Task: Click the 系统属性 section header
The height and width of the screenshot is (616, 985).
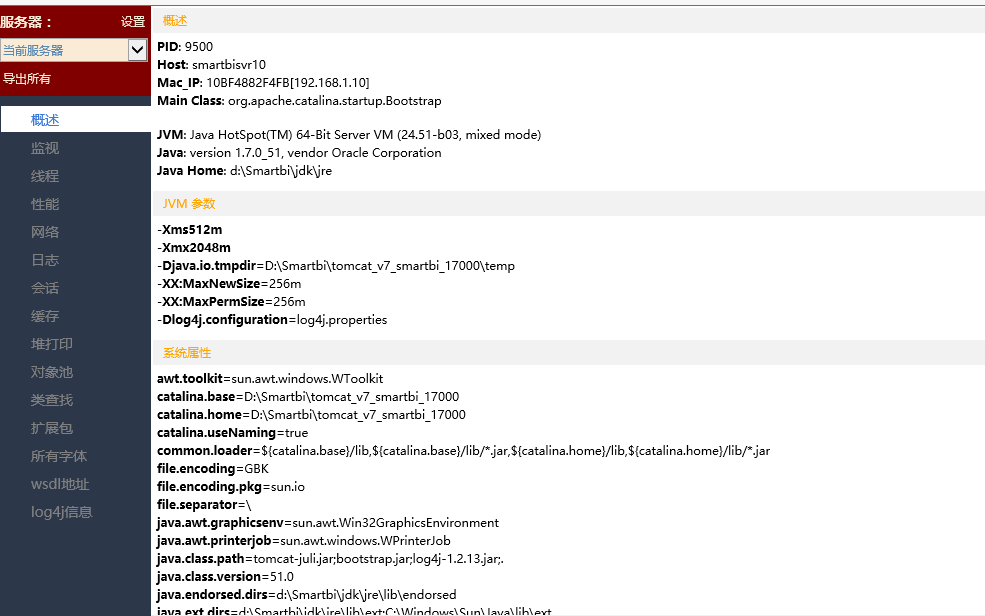Action: [x=187, y=353]
